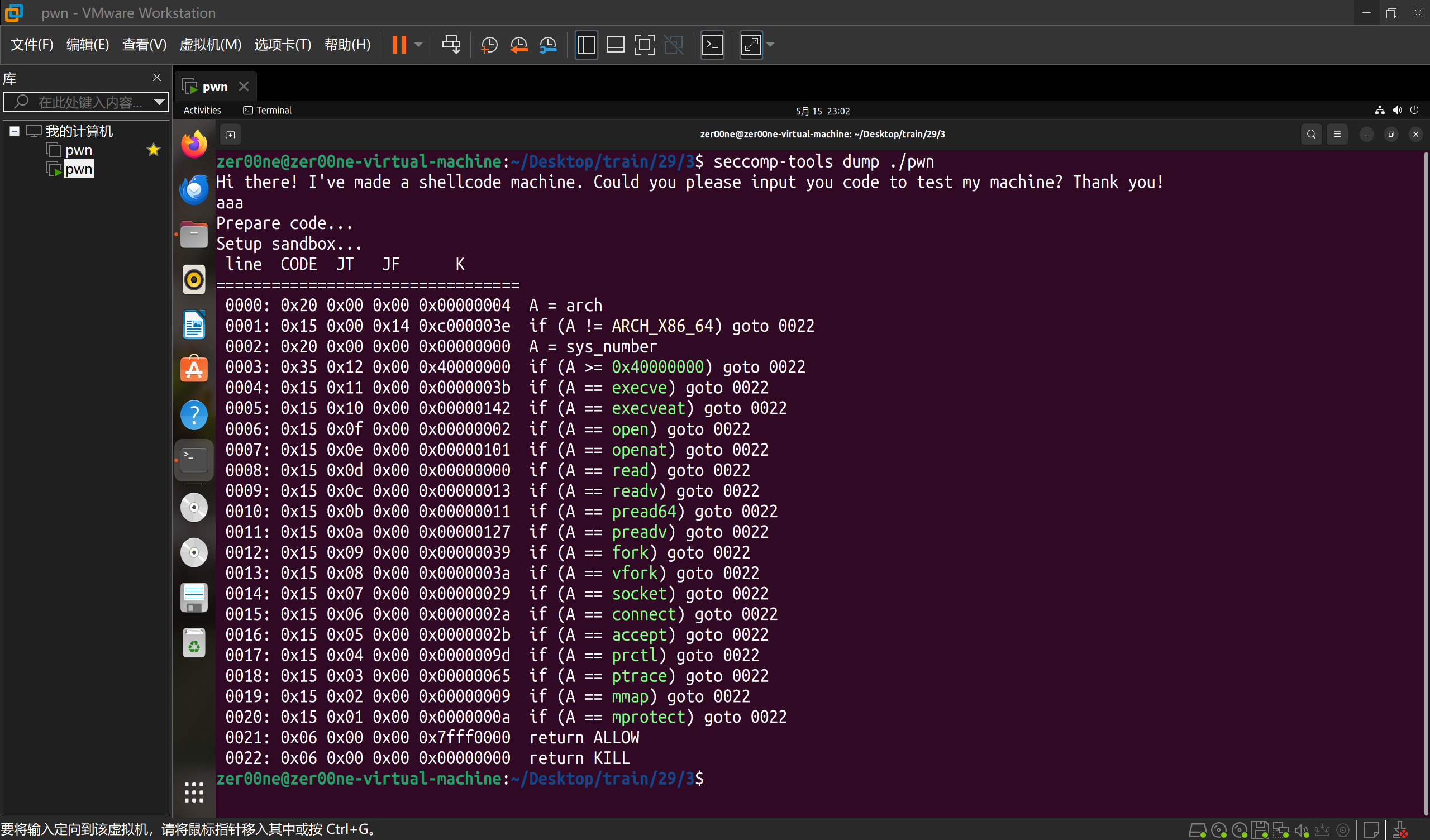The image size is (1430, 840).
Task: Open the library search filter dropdown
Action: pos(159,102)
